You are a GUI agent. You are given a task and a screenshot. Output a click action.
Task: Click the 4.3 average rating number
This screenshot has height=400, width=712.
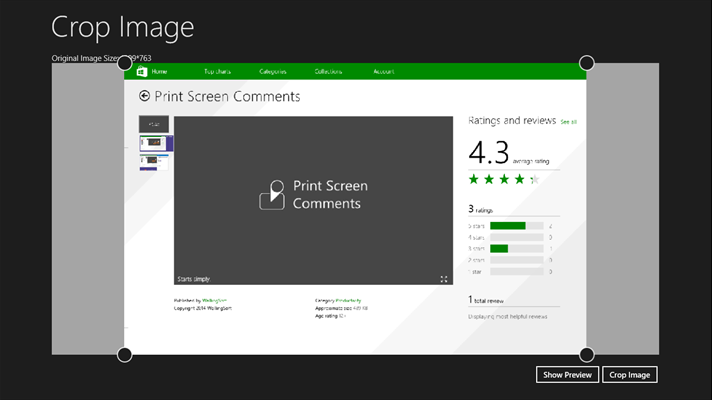tap(489, 152)
